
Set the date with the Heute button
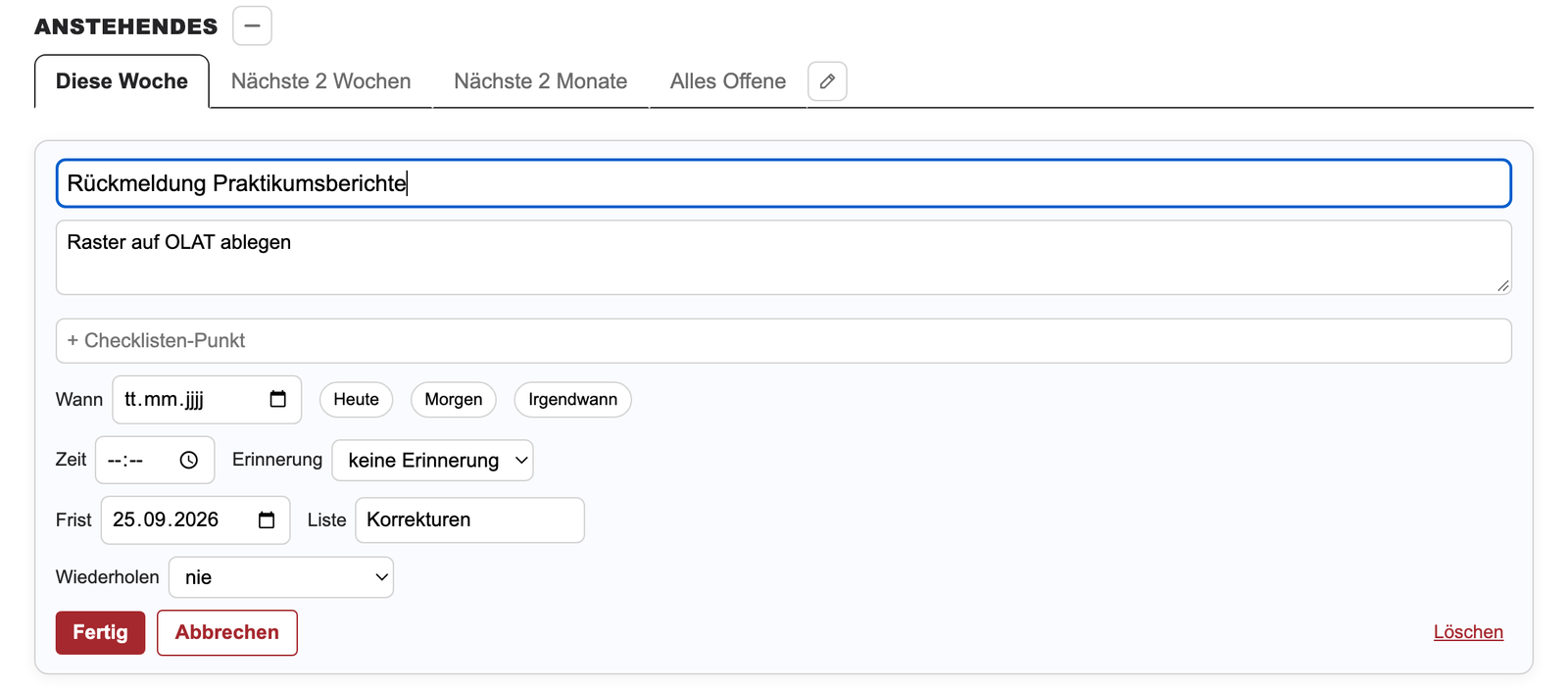point(356,400)
